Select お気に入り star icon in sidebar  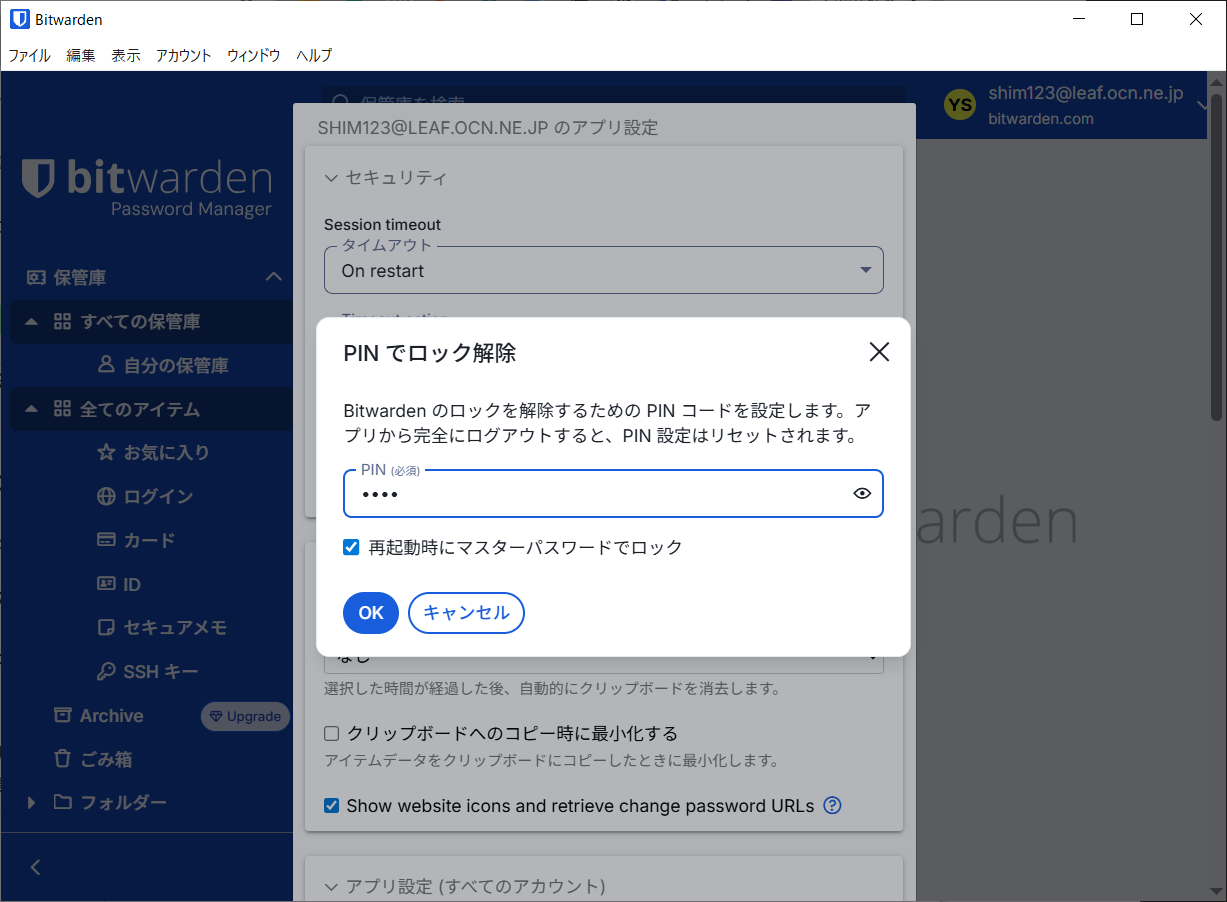point(106,453)
